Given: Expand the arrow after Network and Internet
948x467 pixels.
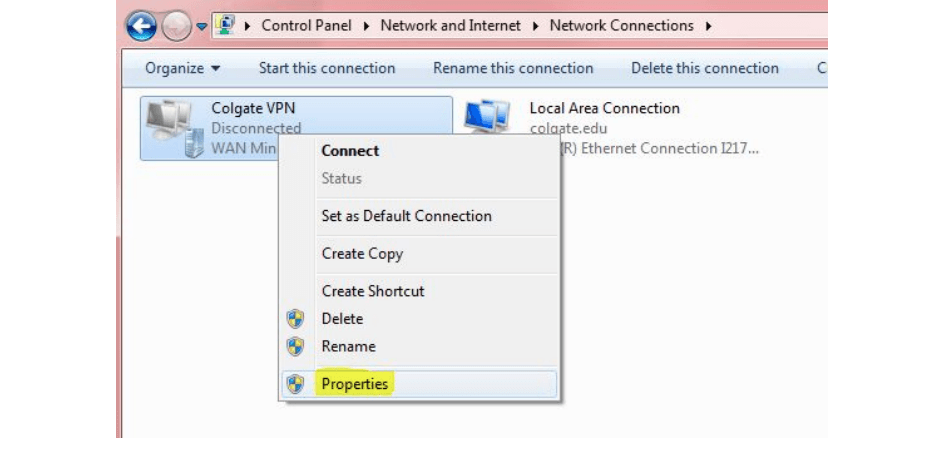Looking at the screenshot, I should coord(534,26).
